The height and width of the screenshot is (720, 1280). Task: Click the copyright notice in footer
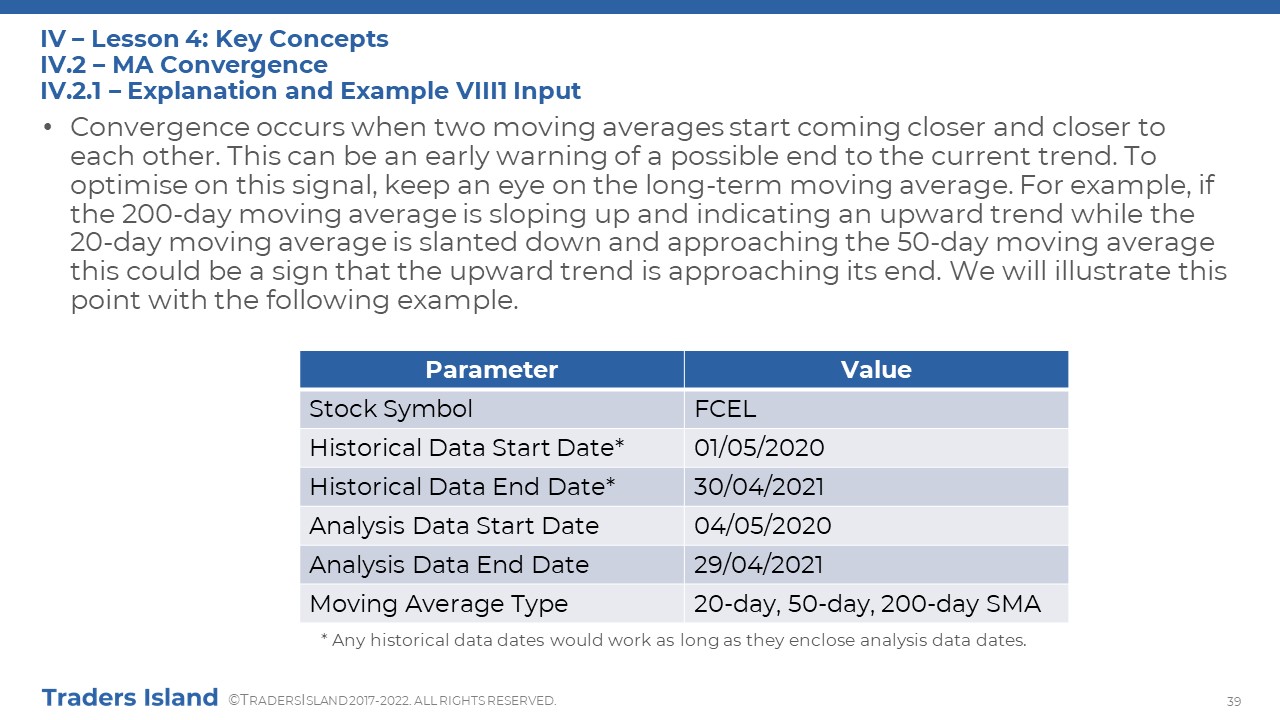pos(393,701)
